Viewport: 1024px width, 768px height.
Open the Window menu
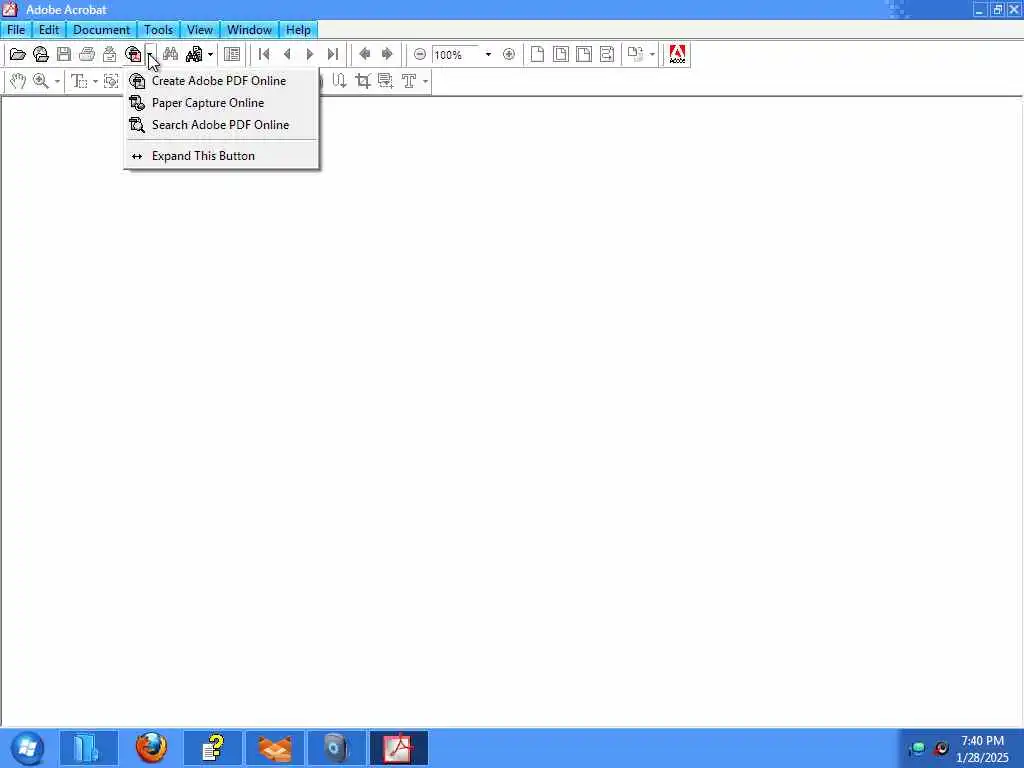(249, 30)
